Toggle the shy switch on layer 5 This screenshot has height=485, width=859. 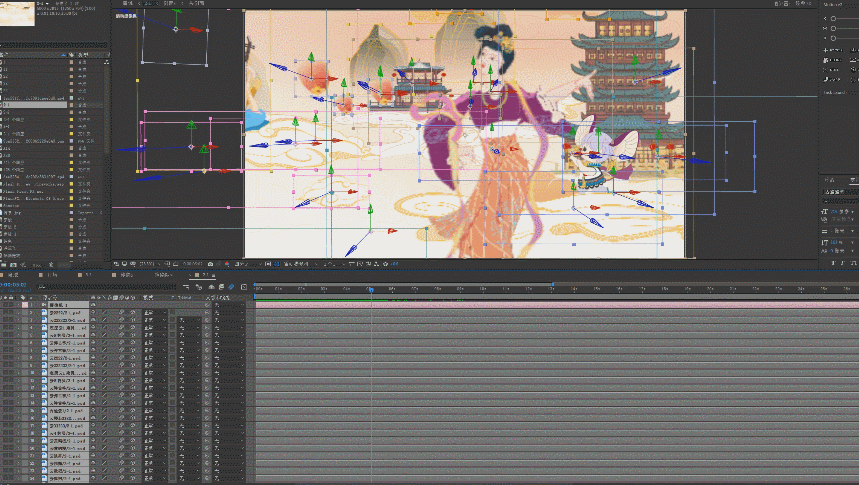[93, 335]
